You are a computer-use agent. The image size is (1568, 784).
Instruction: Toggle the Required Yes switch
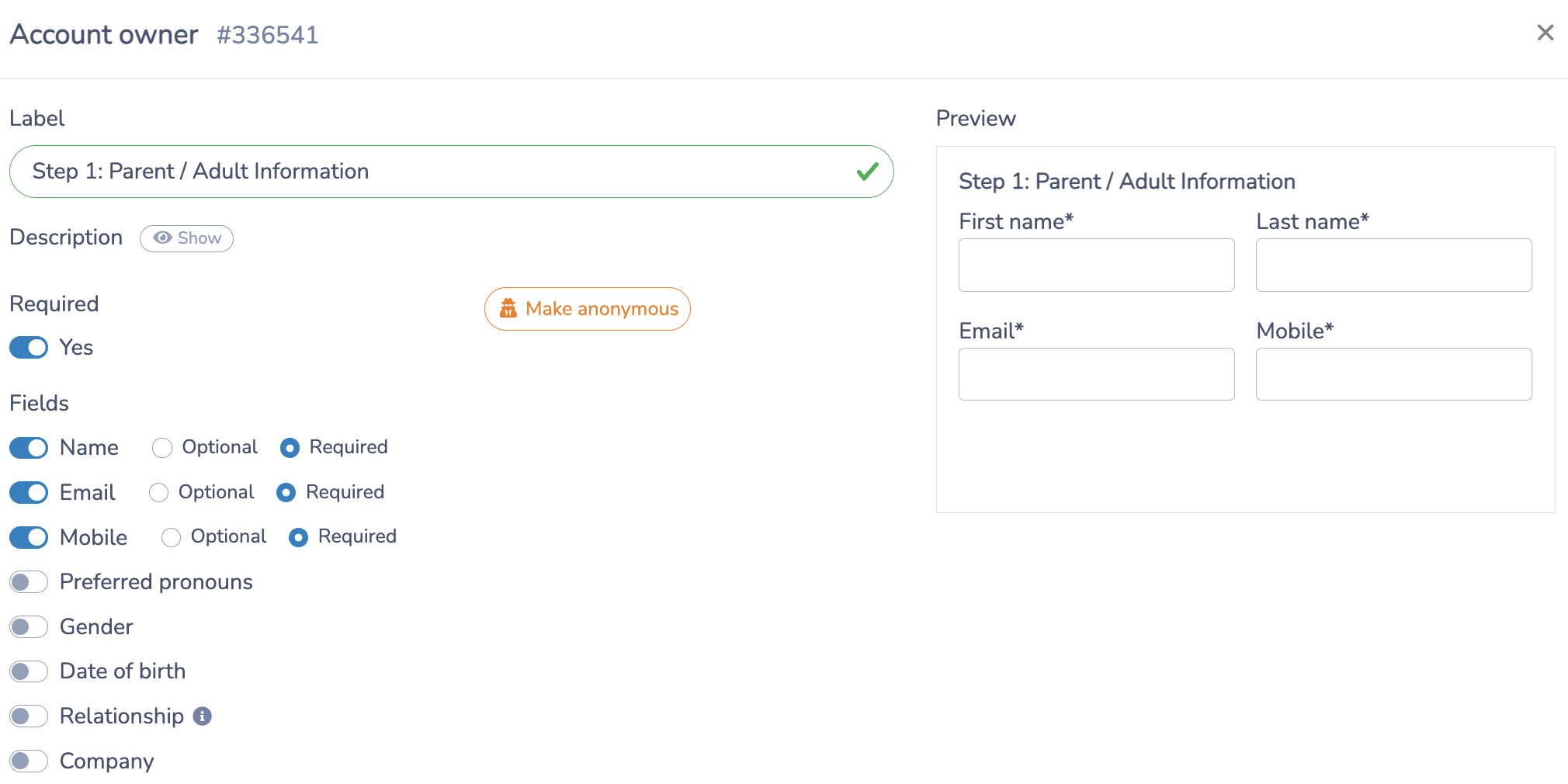pos(29,348)
